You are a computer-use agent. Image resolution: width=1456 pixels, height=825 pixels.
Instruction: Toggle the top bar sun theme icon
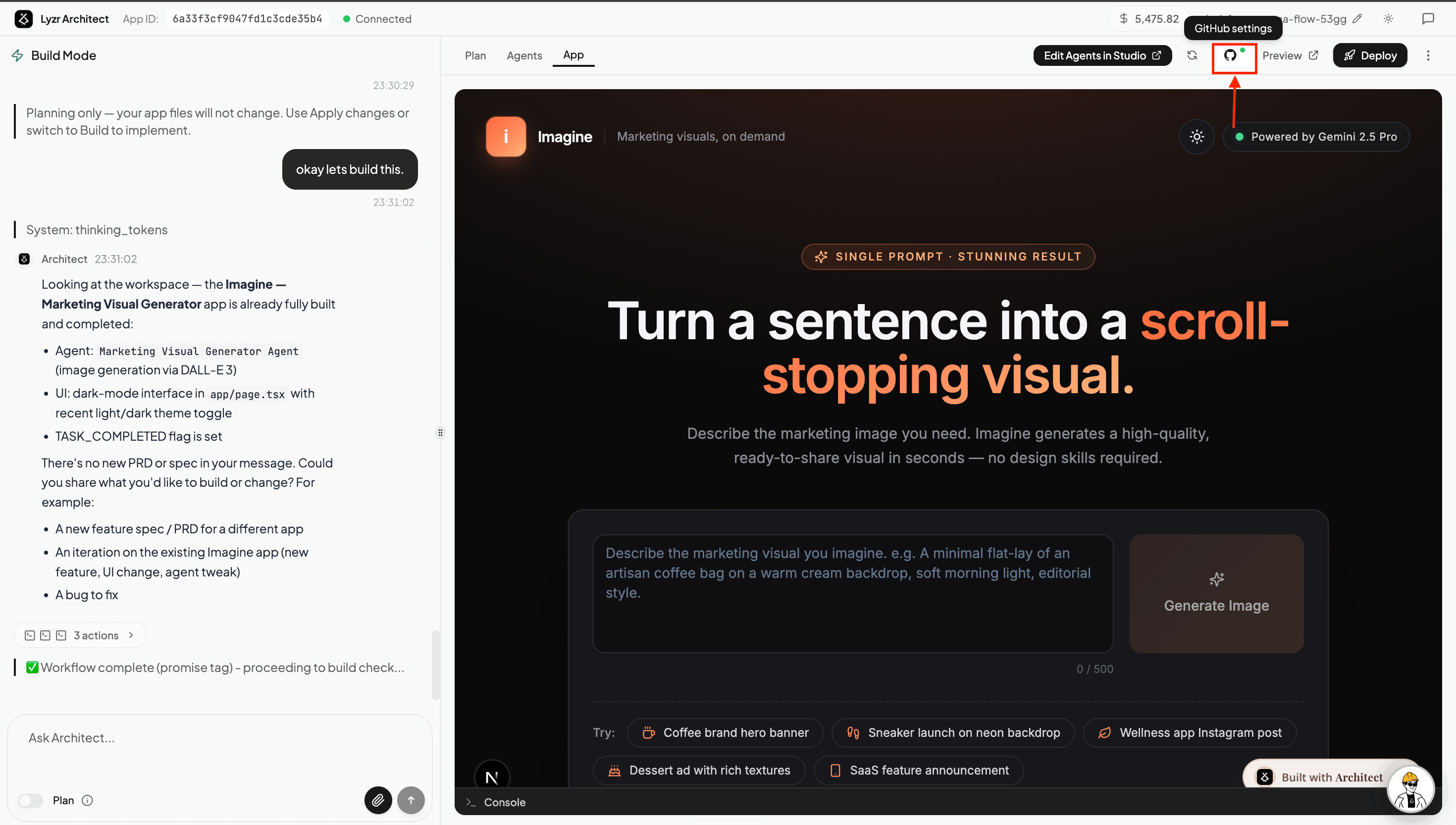1389,19
